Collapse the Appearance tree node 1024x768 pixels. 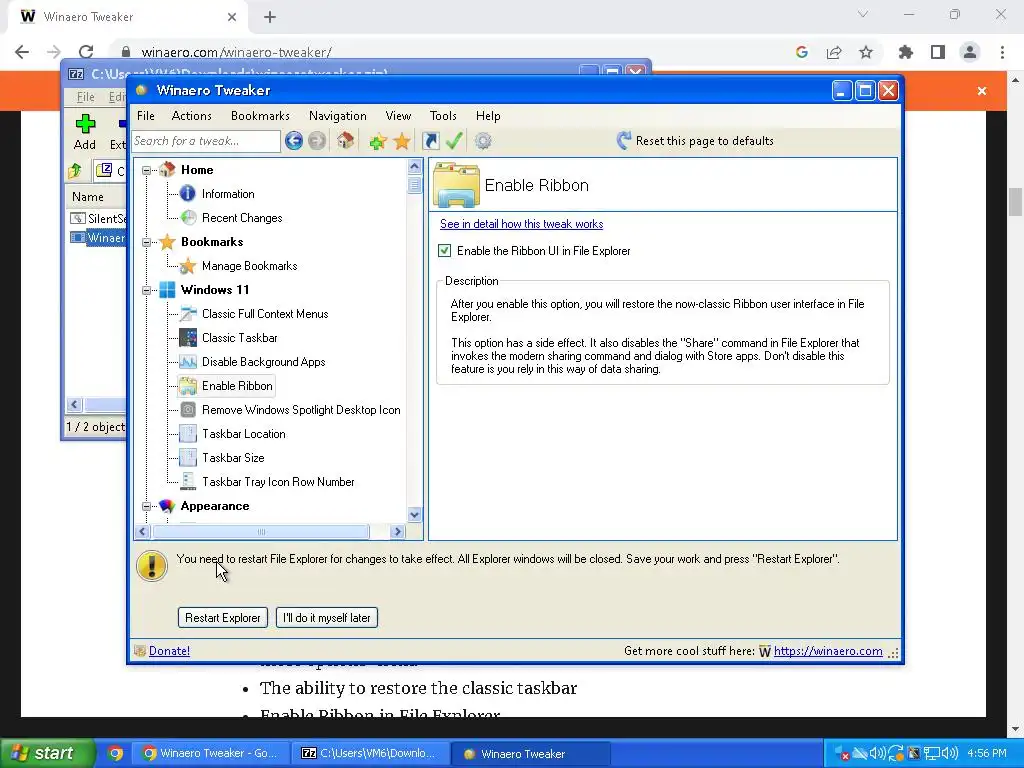pos(146,506)
